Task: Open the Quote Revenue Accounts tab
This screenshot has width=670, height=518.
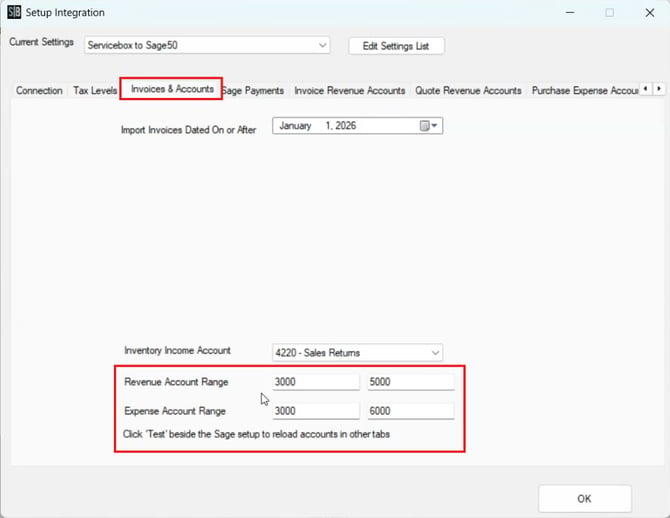Action: (x=468, y=91)
